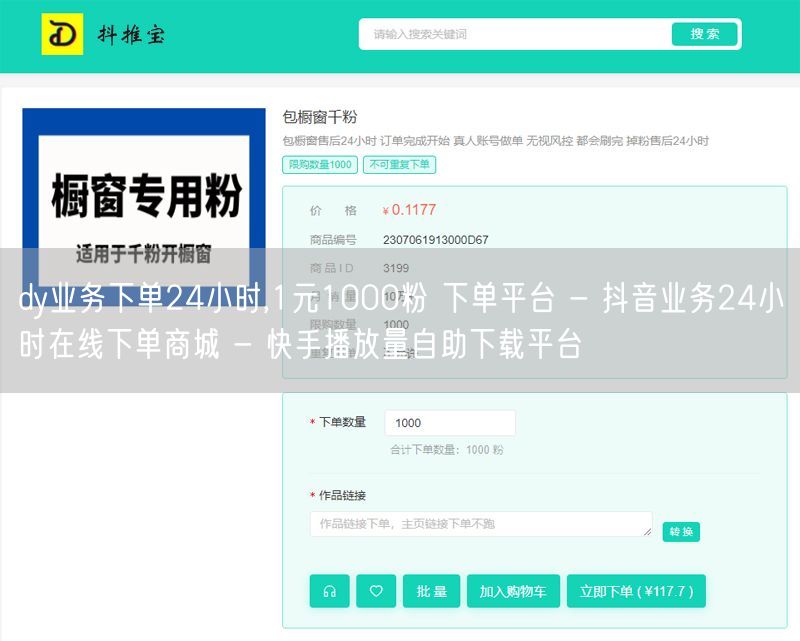Image resolution: width=800 pixels, height=641 pixels.
Task: Click the 抖推宝 site name text
Action: [x=132, y=35]
